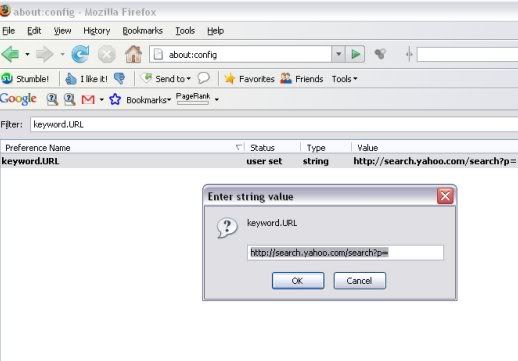This screenshot has height=361, width=518.
Task: Click the blue star bookmark icon
Action: (115, 99)
